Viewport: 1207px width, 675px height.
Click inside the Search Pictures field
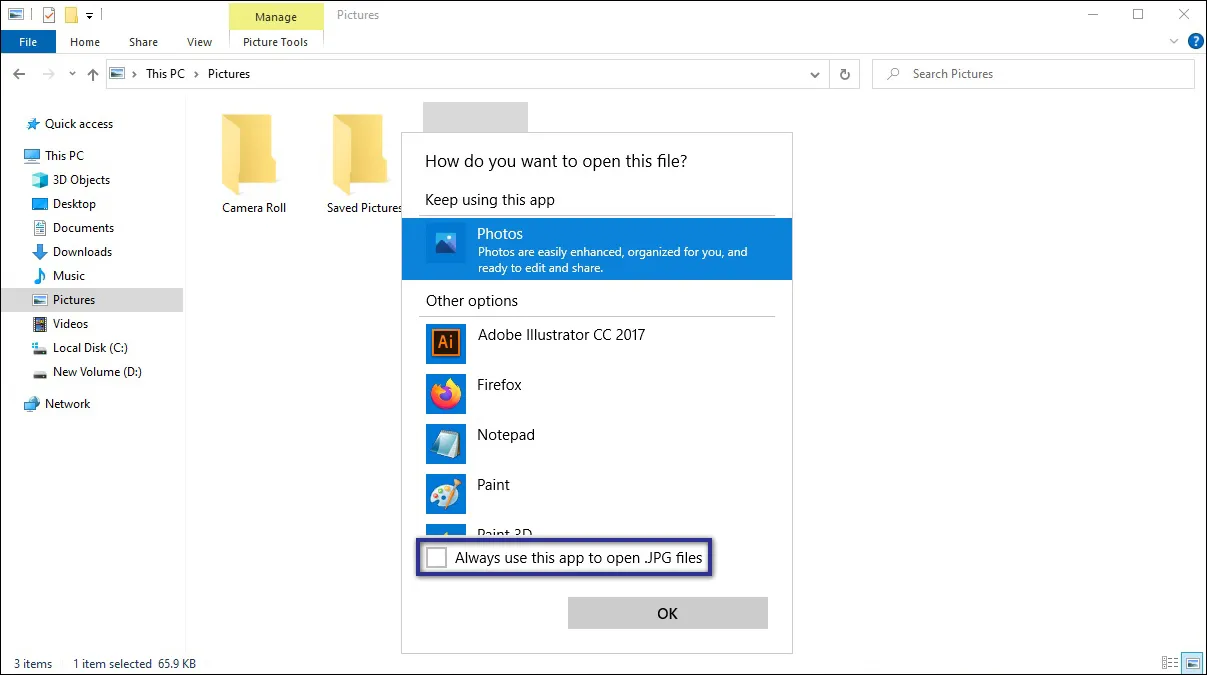click(1000, 73)
